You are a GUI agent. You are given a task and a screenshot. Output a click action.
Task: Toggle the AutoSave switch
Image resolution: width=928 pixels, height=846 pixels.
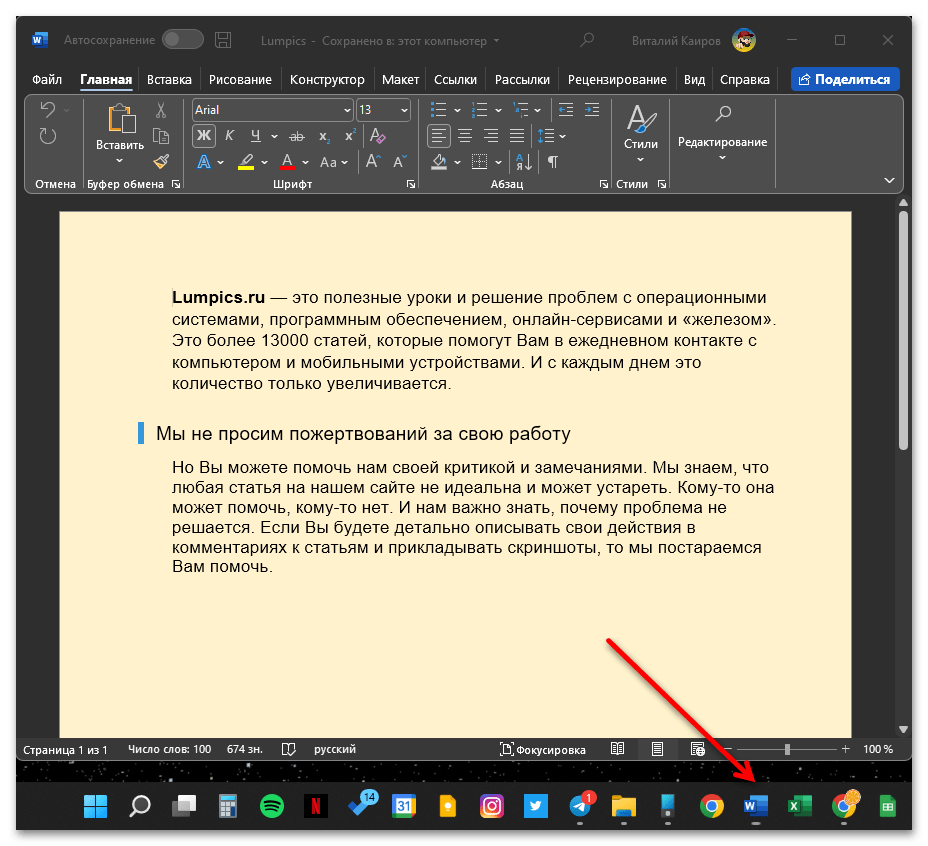(x=182, y=40)
